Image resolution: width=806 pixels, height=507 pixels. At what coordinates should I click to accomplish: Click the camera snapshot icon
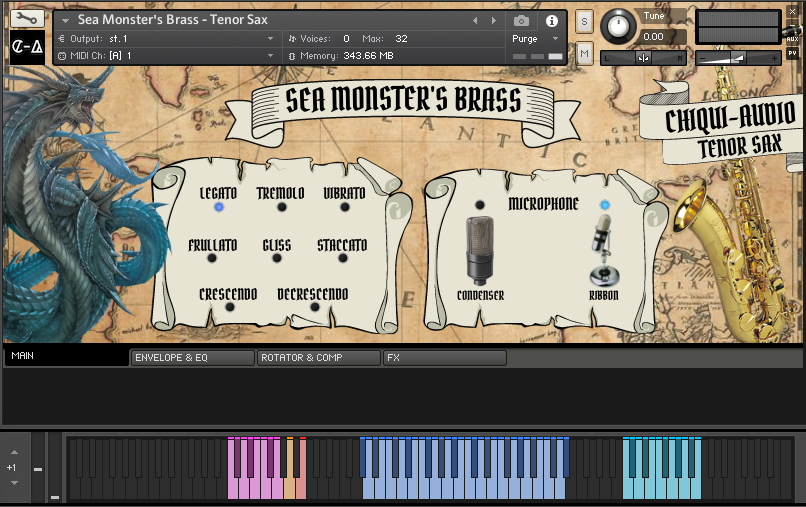pyautogui.click(x=521, y=20)
